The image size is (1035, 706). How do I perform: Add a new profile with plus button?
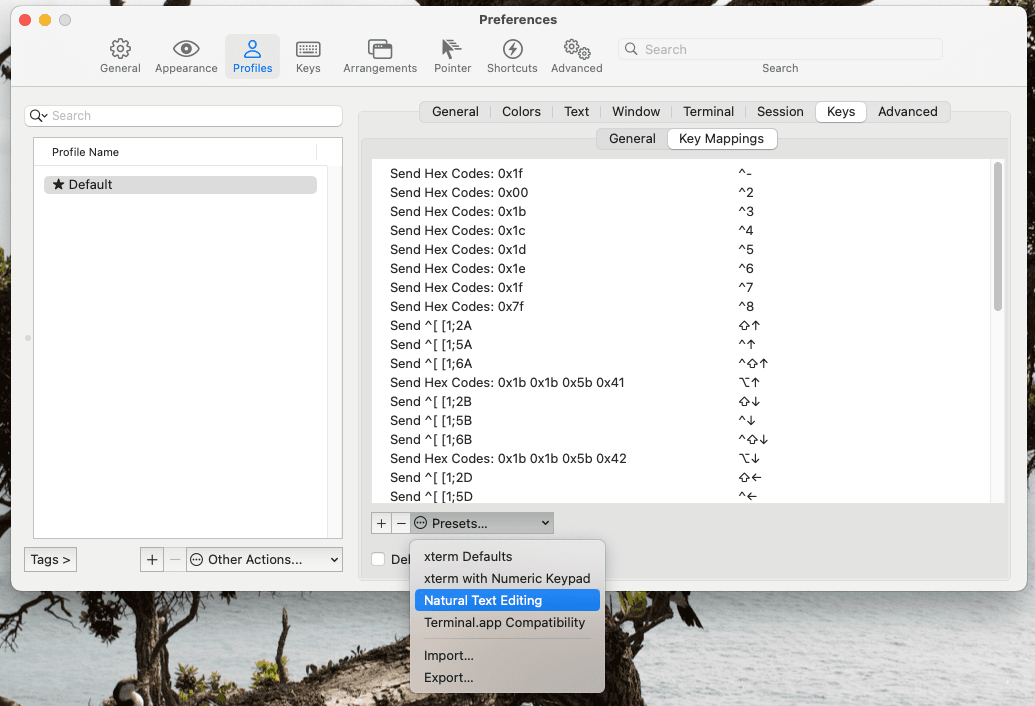pyautogui.click(x=152, y=560)
